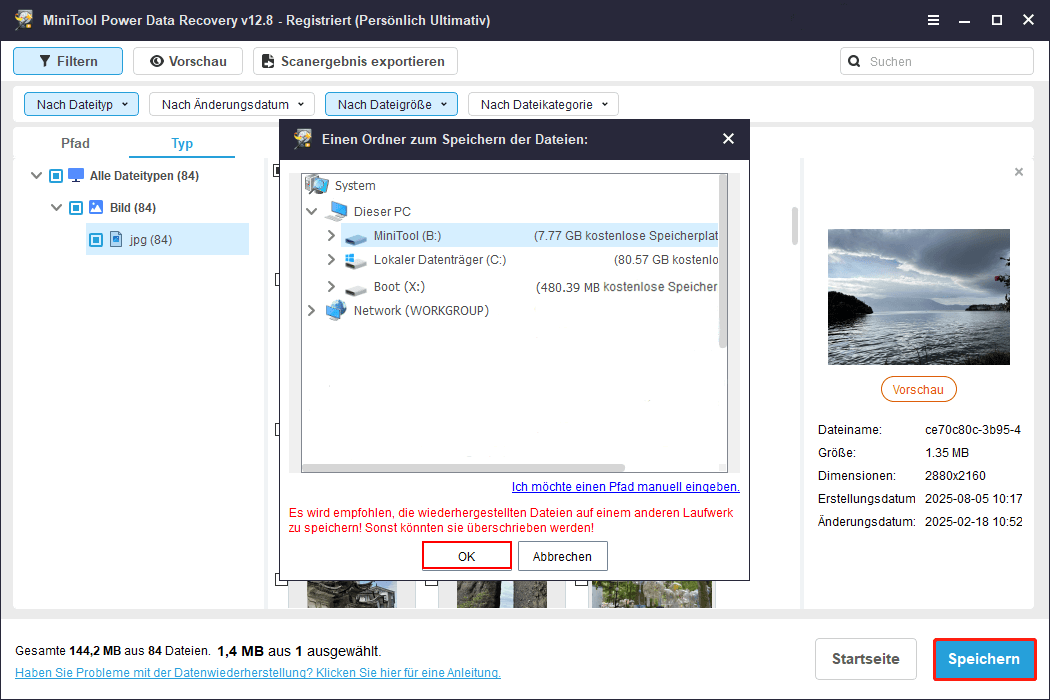Click the Network (WORKGROUP) icon

click(x=337, y=310)
